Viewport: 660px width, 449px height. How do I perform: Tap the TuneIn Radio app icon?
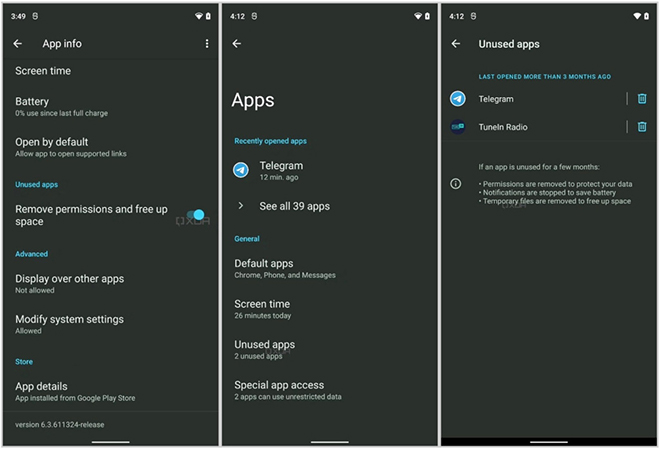(x=457, y=127)
